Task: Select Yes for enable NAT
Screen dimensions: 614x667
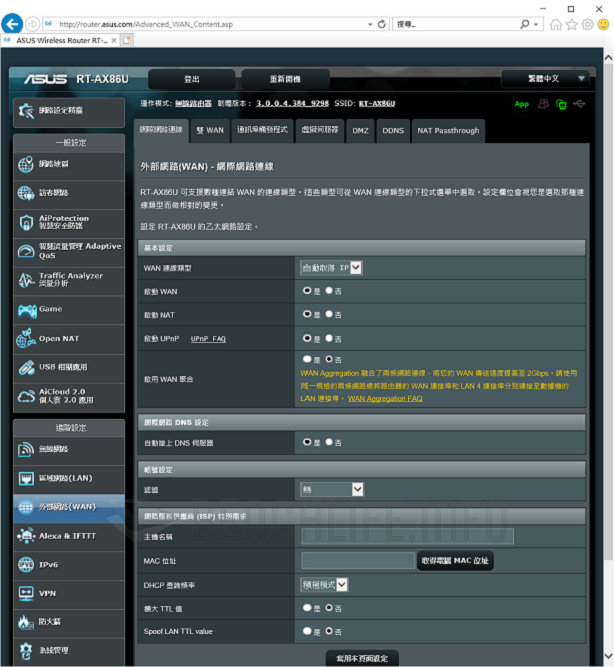Action: [x=307, y=314]
